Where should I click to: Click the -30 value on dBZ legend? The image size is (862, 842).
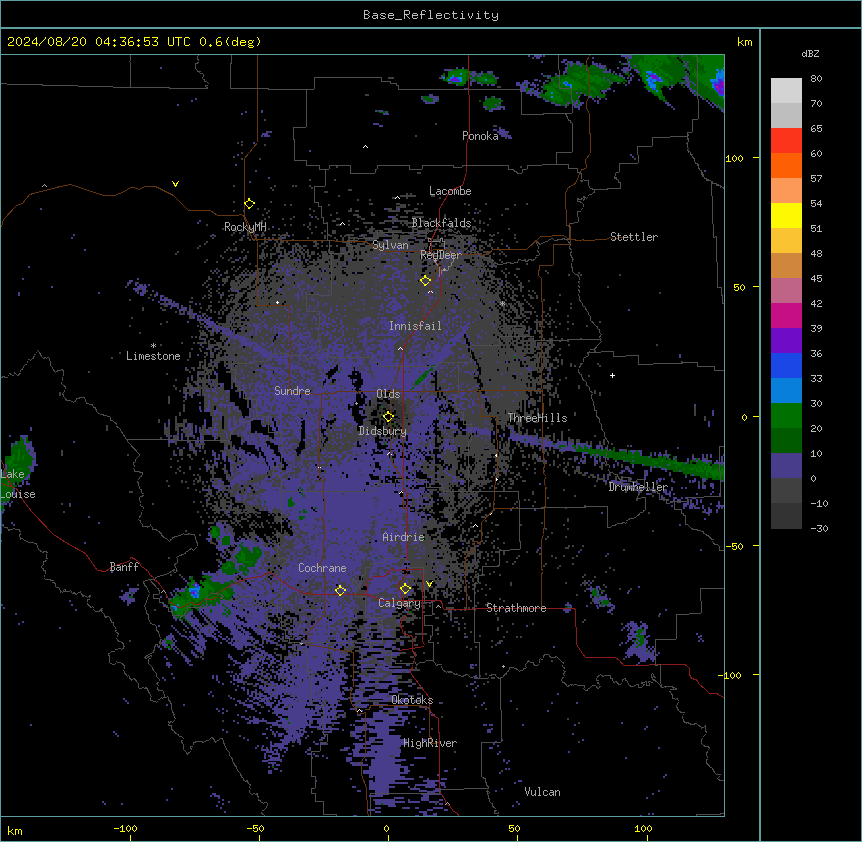[819, 529]
